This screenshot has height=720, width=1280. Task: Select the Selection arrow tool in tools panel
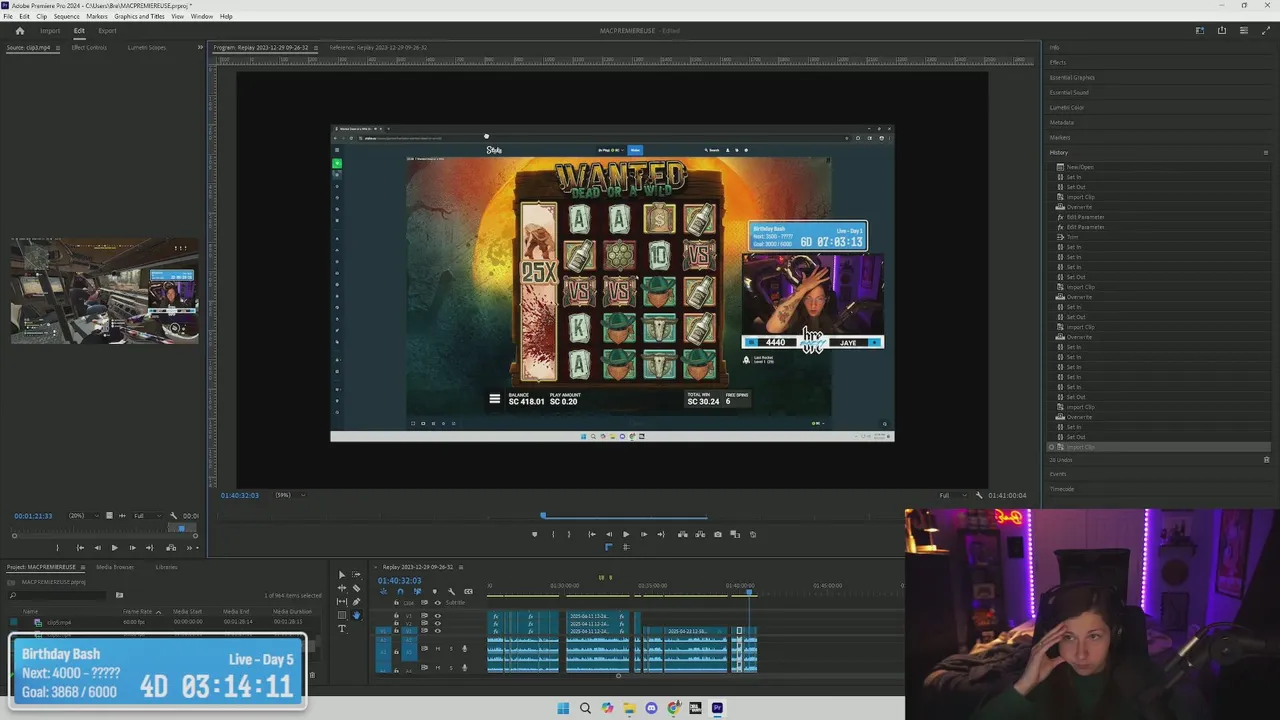pos(342,575)
